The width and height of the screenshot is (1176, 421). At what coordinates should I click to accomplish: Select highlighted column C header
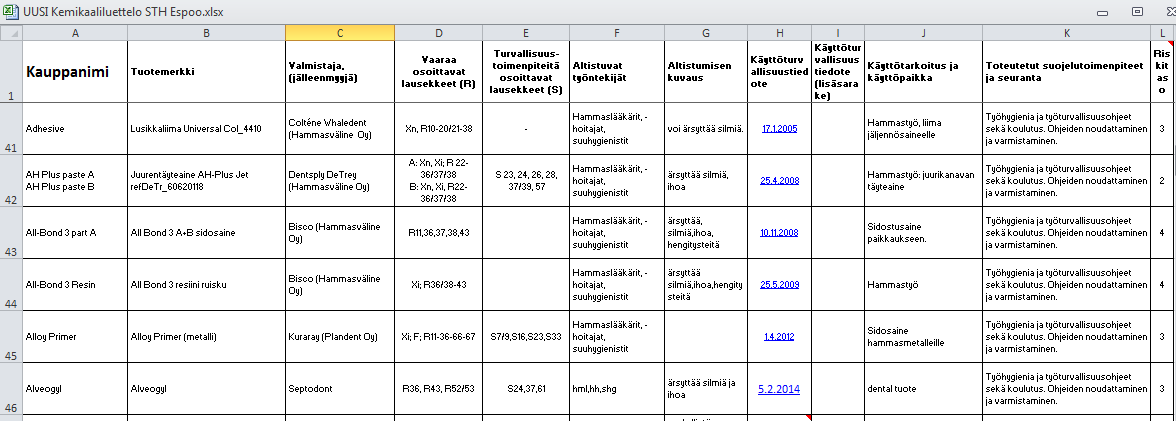point(340,32)
